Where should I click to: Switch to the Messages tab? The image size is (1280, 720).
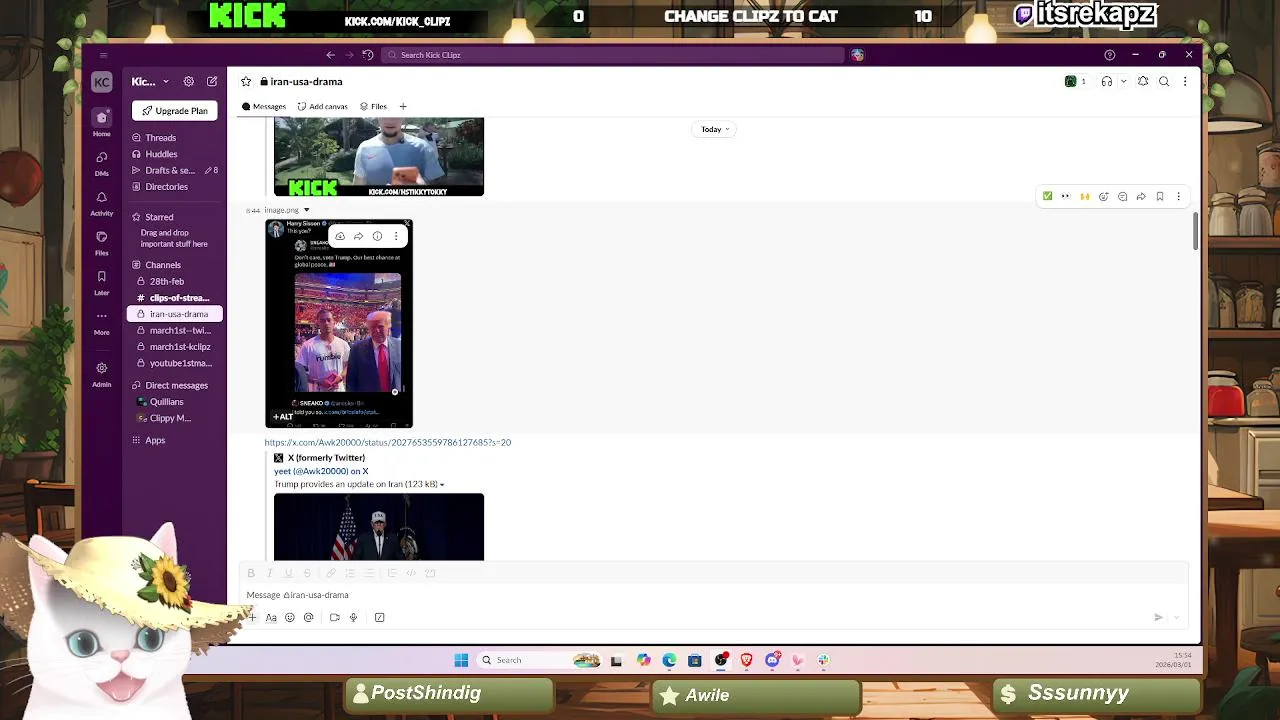click(x=264, y=106)
